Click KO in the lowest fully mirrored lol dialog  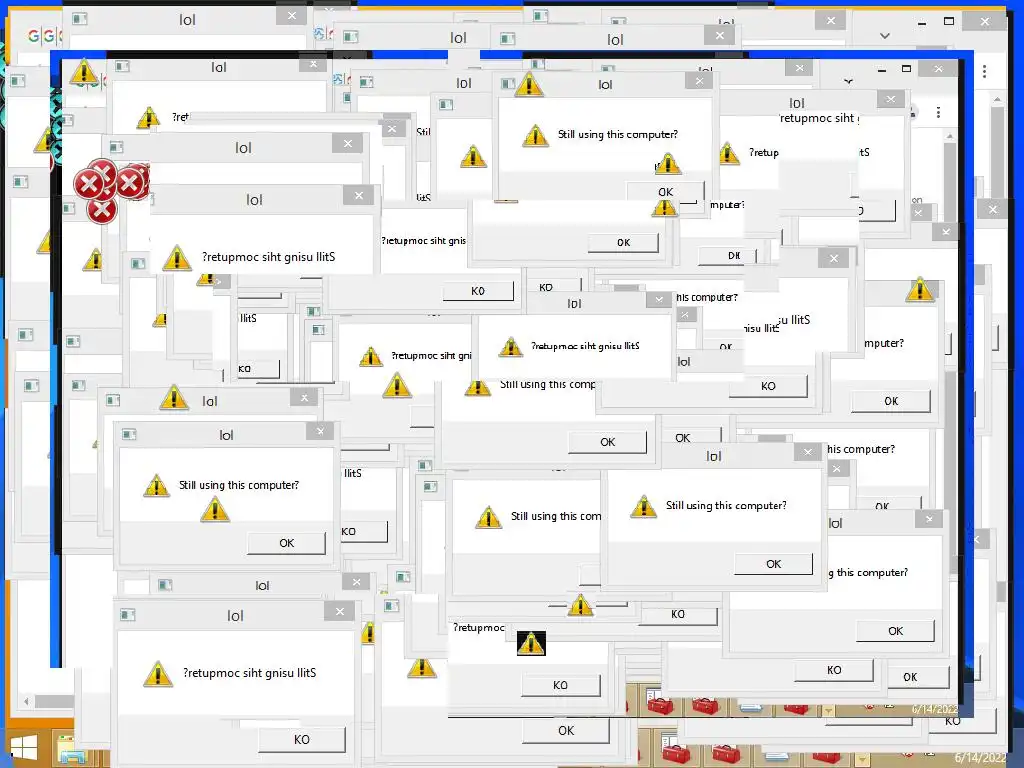[302, 739]
